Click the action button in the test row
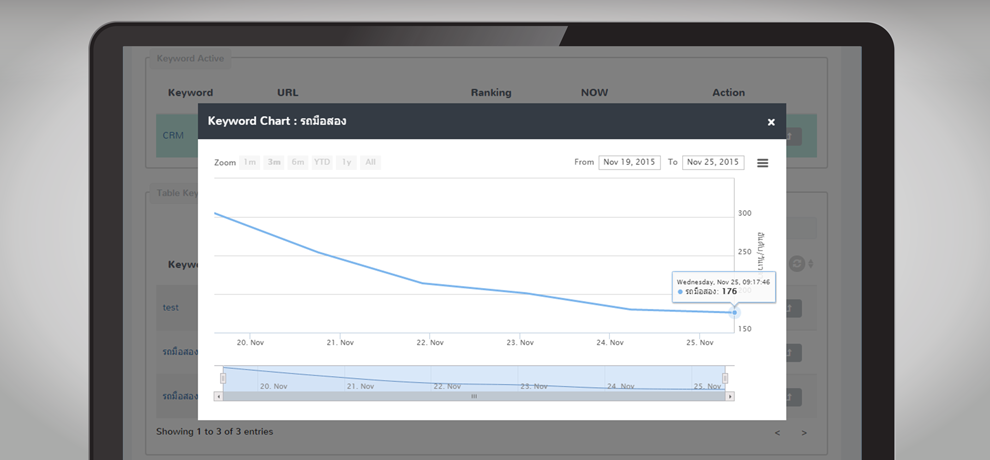The image size is (990, 460). click(x=793, y=309)
